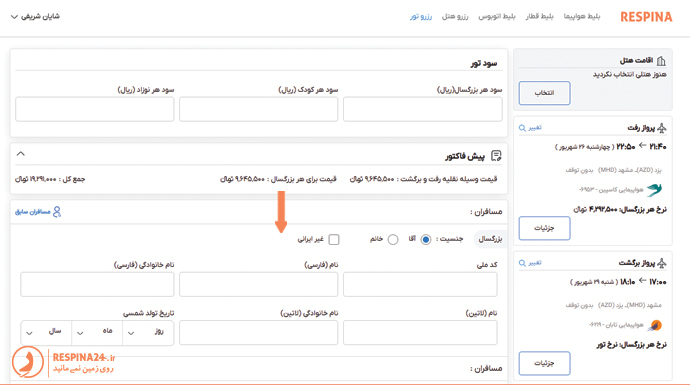Click the سود هر کودک input field
Image resolution: width=690 pixels, height=385 pixels.
pyautogui.click(x=258, y=109)
